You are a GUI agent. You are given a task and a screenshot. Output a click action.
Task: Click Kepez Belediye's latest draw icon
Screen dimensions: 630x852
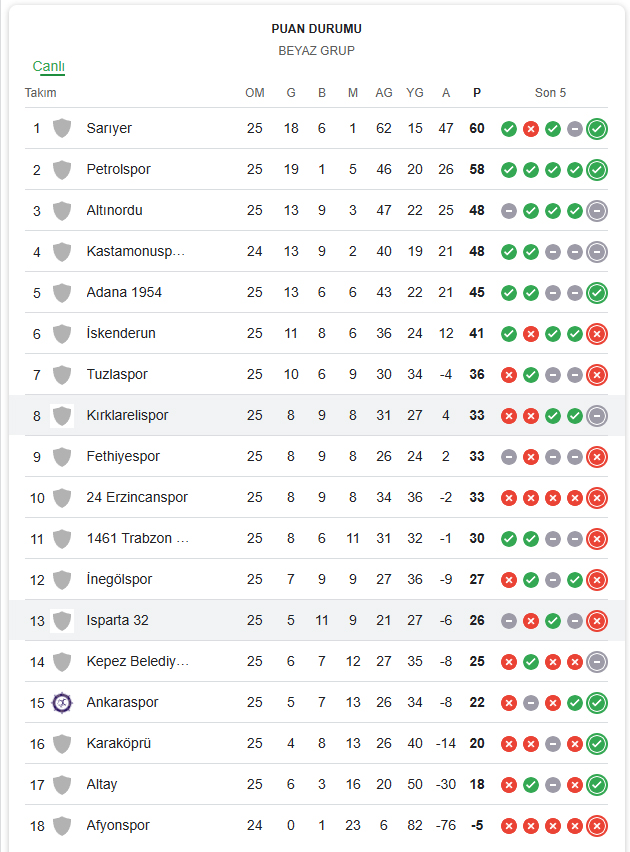tap(597, 662)
